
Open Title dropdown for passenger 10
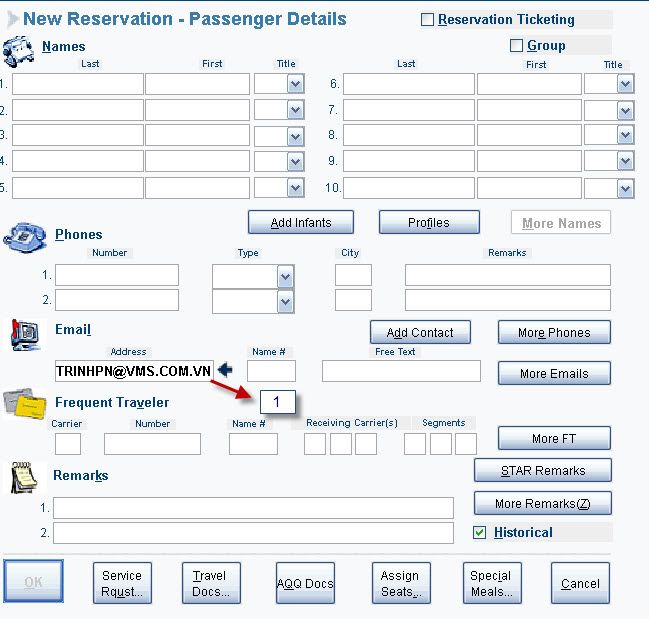point(625,189)
